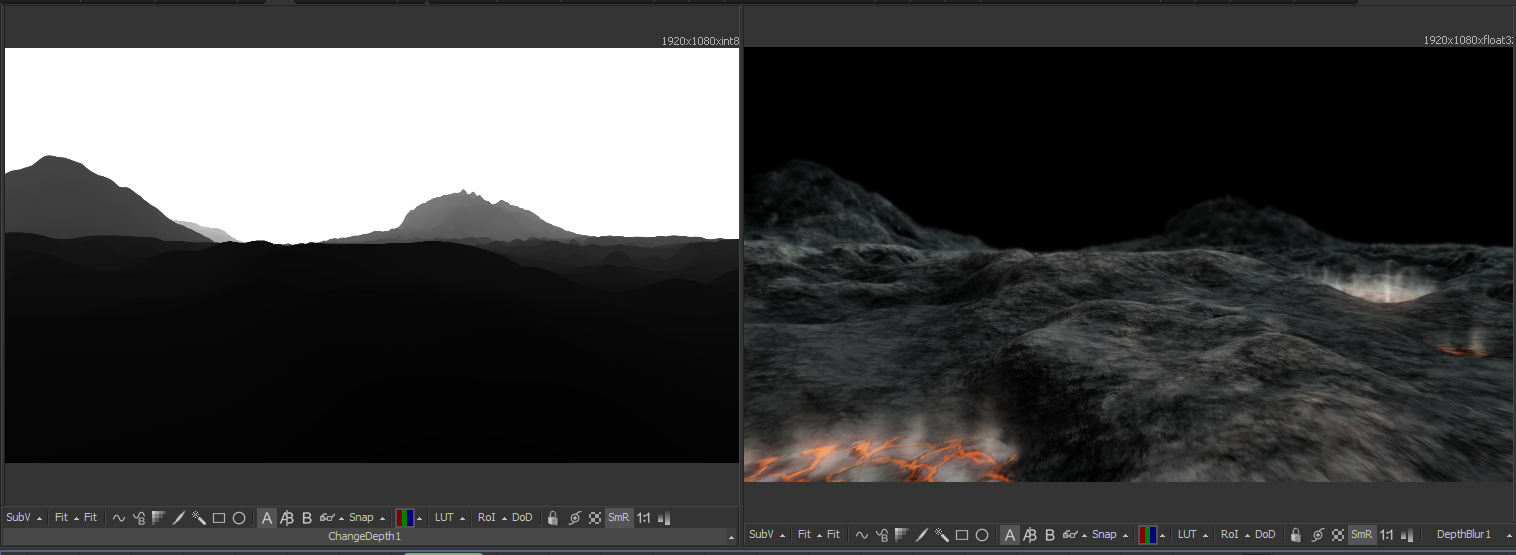The width and height of the screenshot is (1516, 555).
Task: Click the RoI button in right viewer
Action: point(1230,535)
